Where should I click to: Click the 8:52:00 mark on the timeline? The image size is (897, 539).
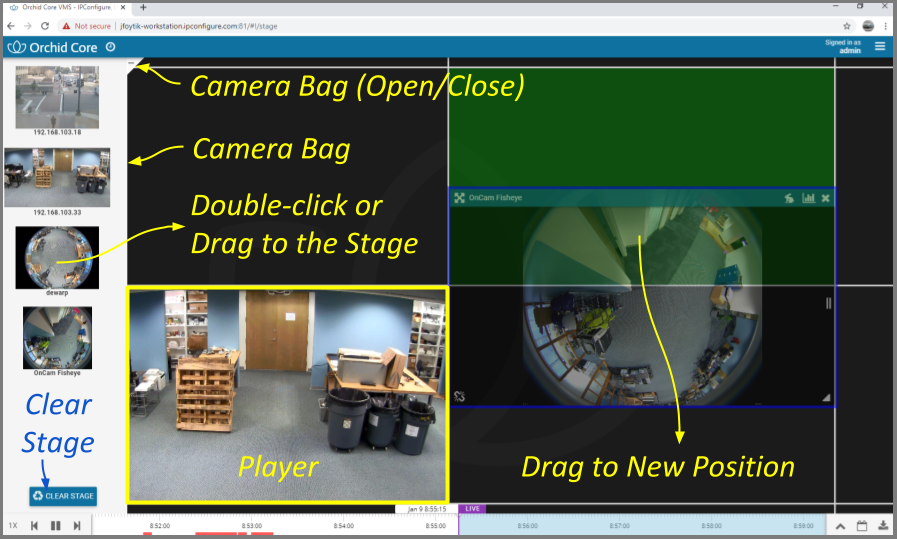pyautogui.click(x=160, y=525)
